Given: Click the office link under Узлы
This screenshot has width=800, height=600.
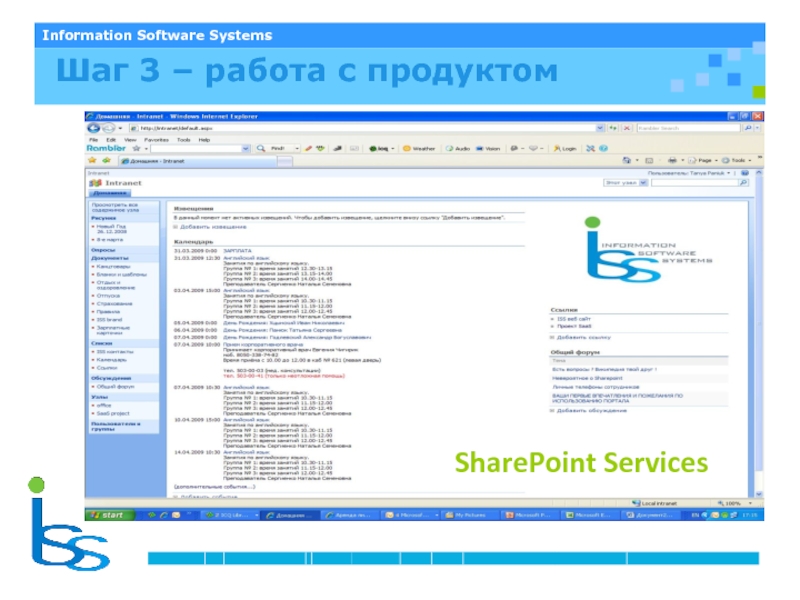Looking at the screenshot, I should pyautogui.click(x=104, y=405).
